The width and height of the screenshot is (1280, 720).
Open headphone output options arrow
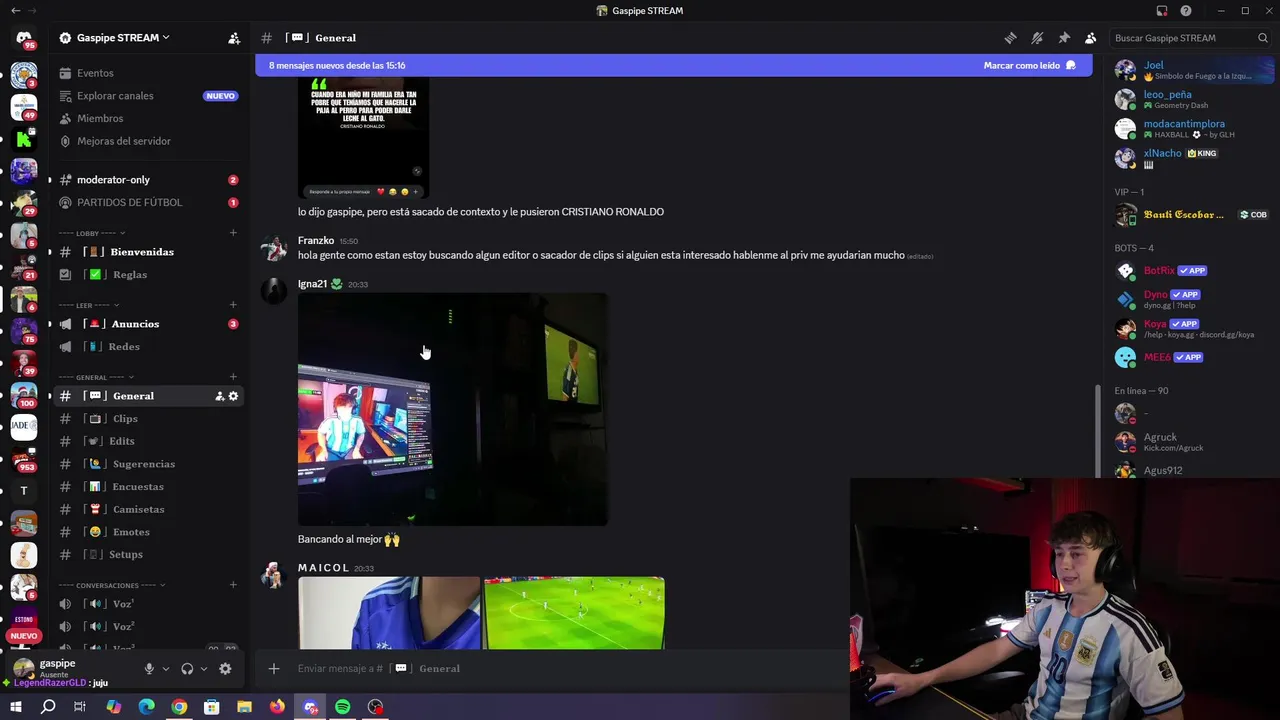[204, 669]
